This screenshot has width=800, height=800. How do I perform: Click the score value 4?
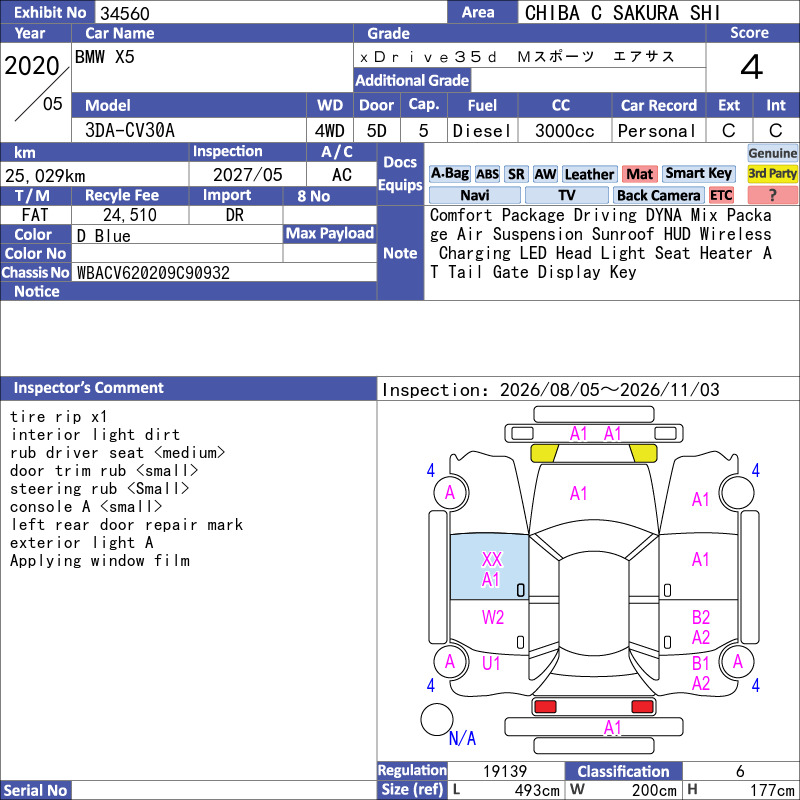click(752, 67)
